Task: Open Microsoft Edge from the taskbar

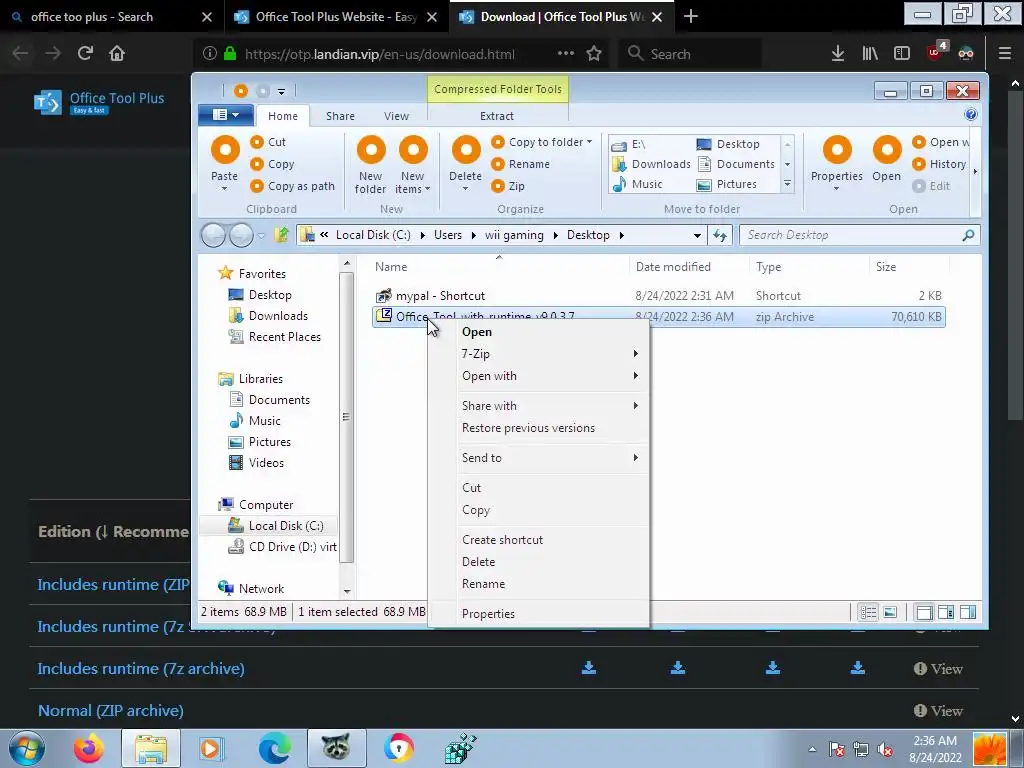Action: click(274, 748)
